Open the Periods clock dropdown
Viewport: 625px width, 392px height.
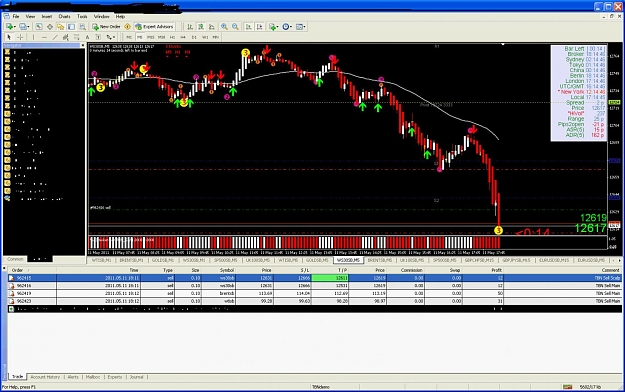coord(287,27)
